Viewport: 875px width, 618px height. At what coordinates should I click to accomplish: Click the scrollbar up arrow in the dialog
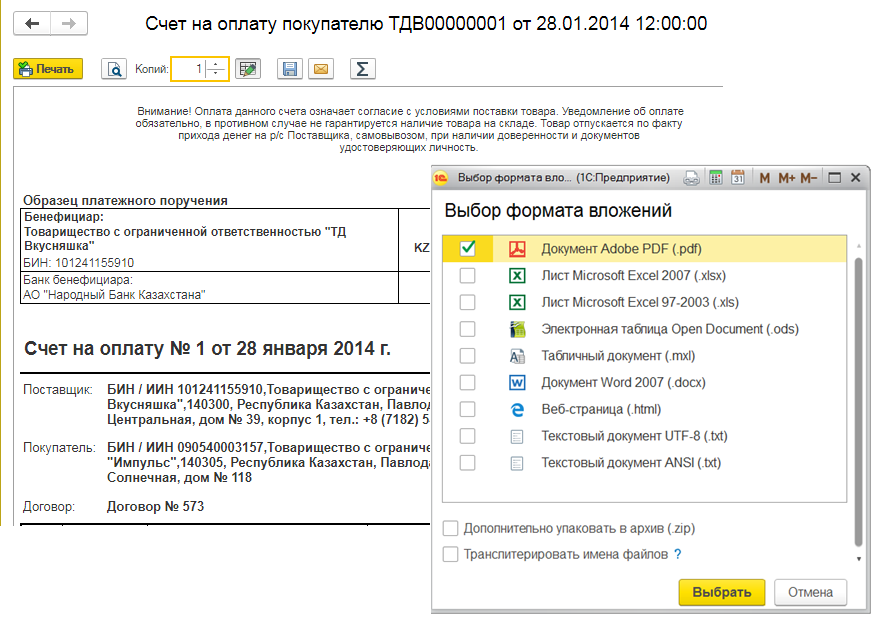859,246
